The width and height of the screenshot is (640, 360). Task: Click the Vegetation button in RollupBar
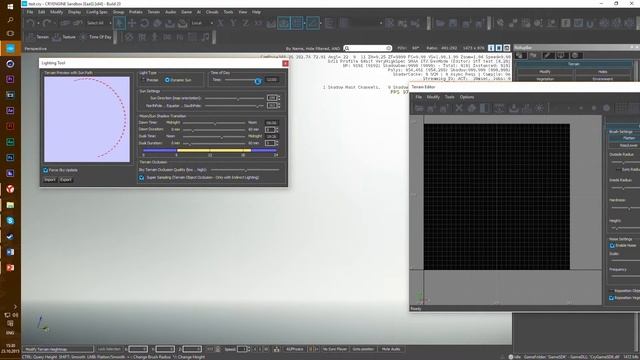(x=544, y=79)
